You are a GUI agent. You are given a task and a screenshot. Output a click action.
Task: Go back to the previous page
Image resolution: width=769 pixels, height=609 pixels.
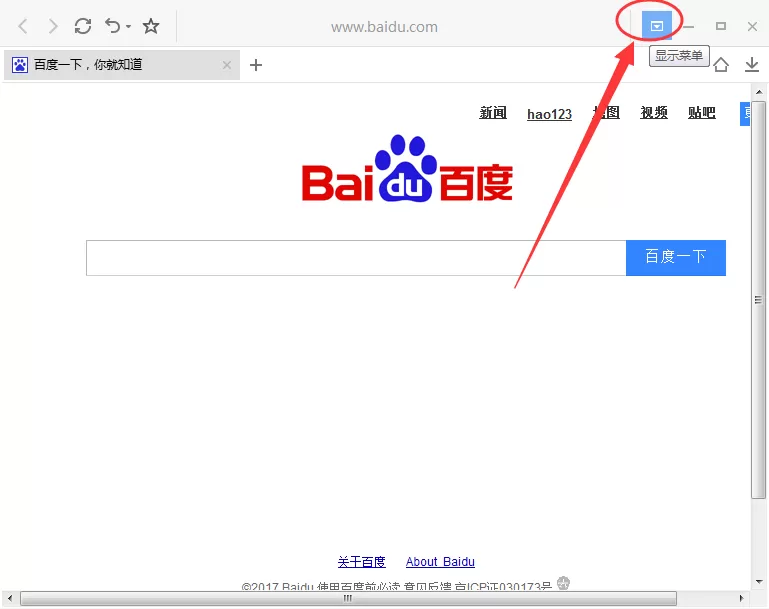point(23,26)
